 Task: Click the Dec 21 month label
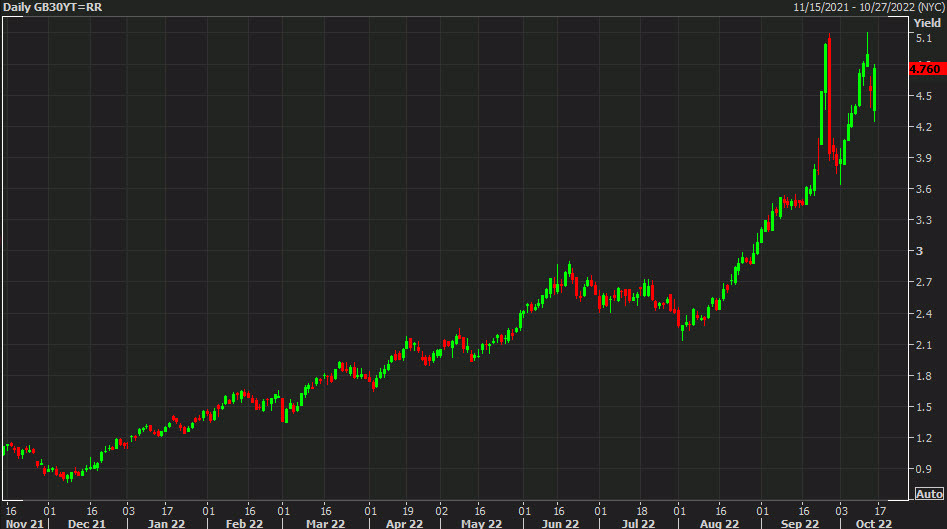point(86,524)
